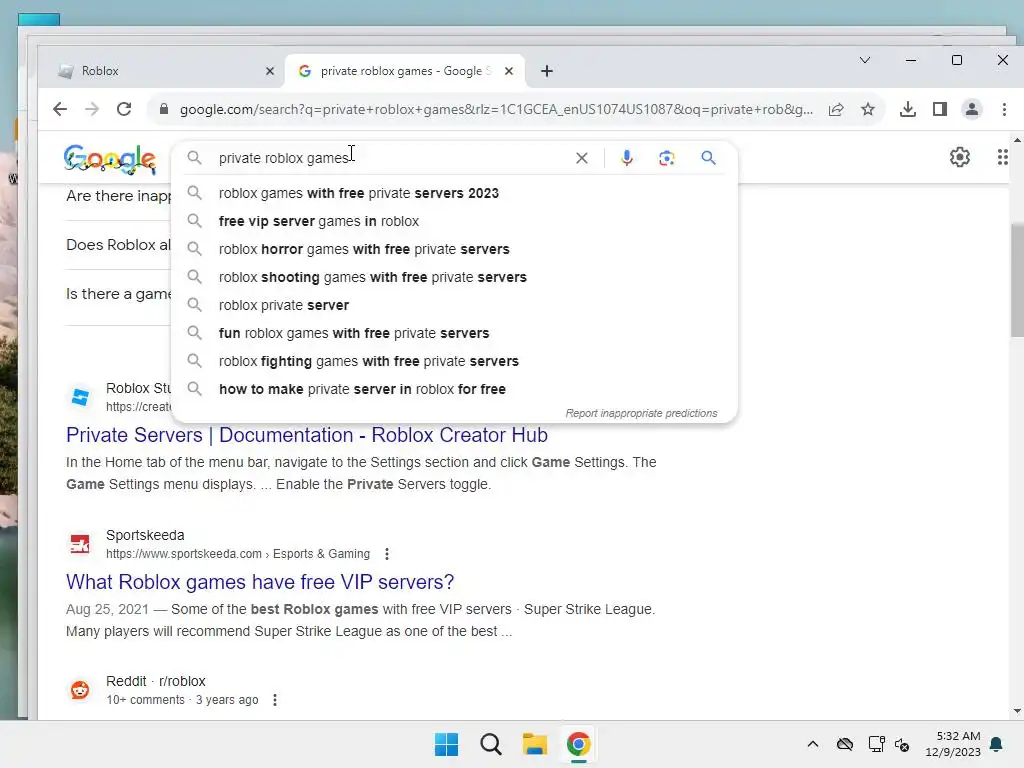Image resolution: width=1024 pixels, height=768 pixels.
Task: Click the forward navigation arrow
Action: [x=92, y=109]
